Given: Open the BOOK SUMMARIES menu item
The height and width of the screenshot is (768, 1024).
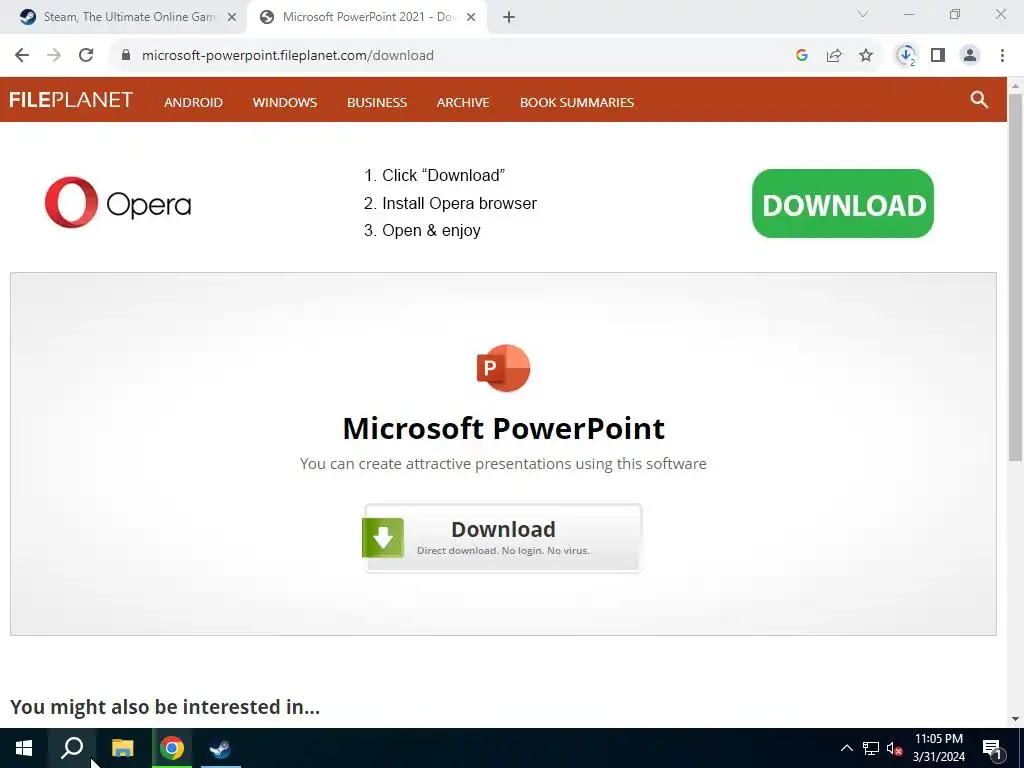Looking at the screenshot, I should click(577, 103).
